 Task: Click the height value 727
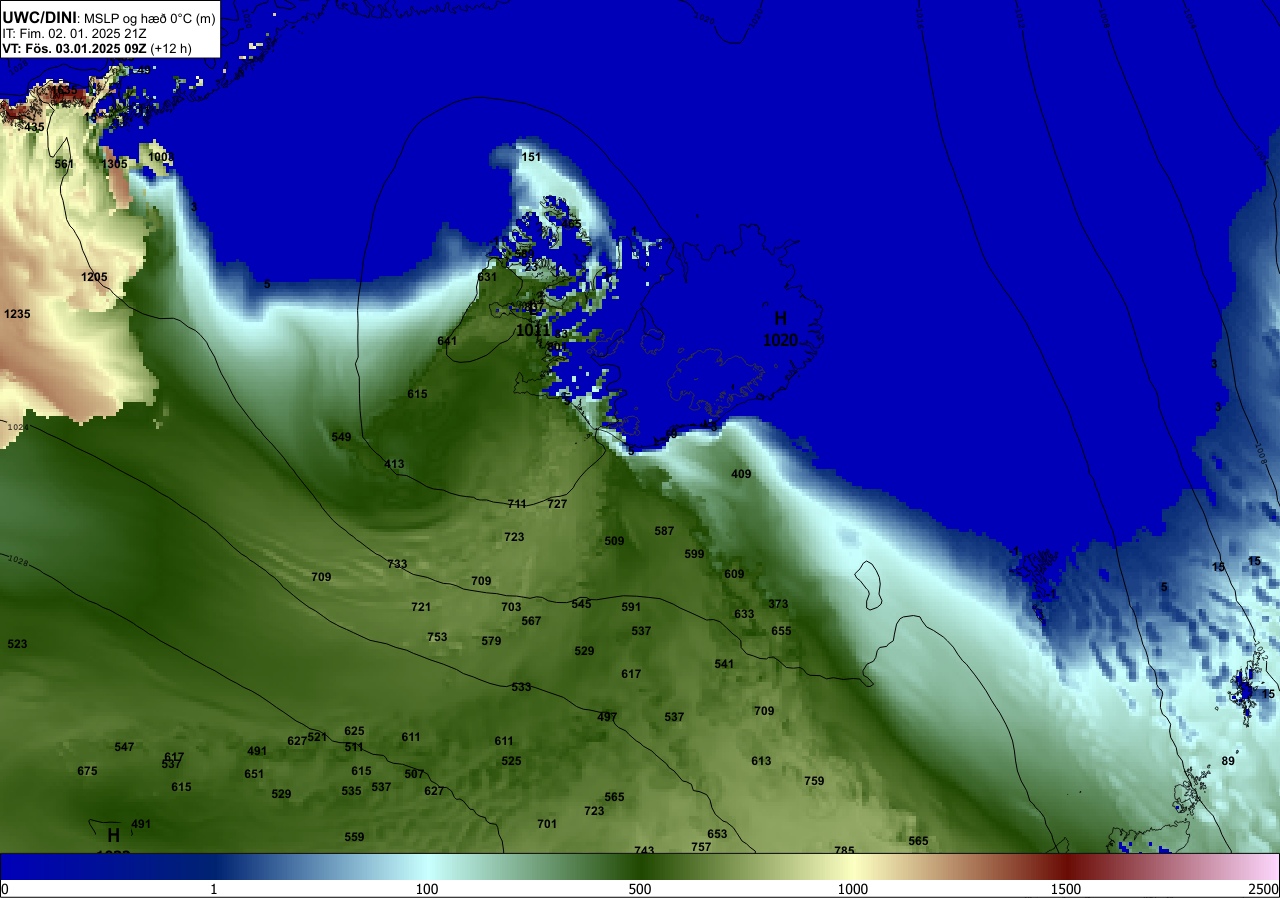tap(557, 504)
